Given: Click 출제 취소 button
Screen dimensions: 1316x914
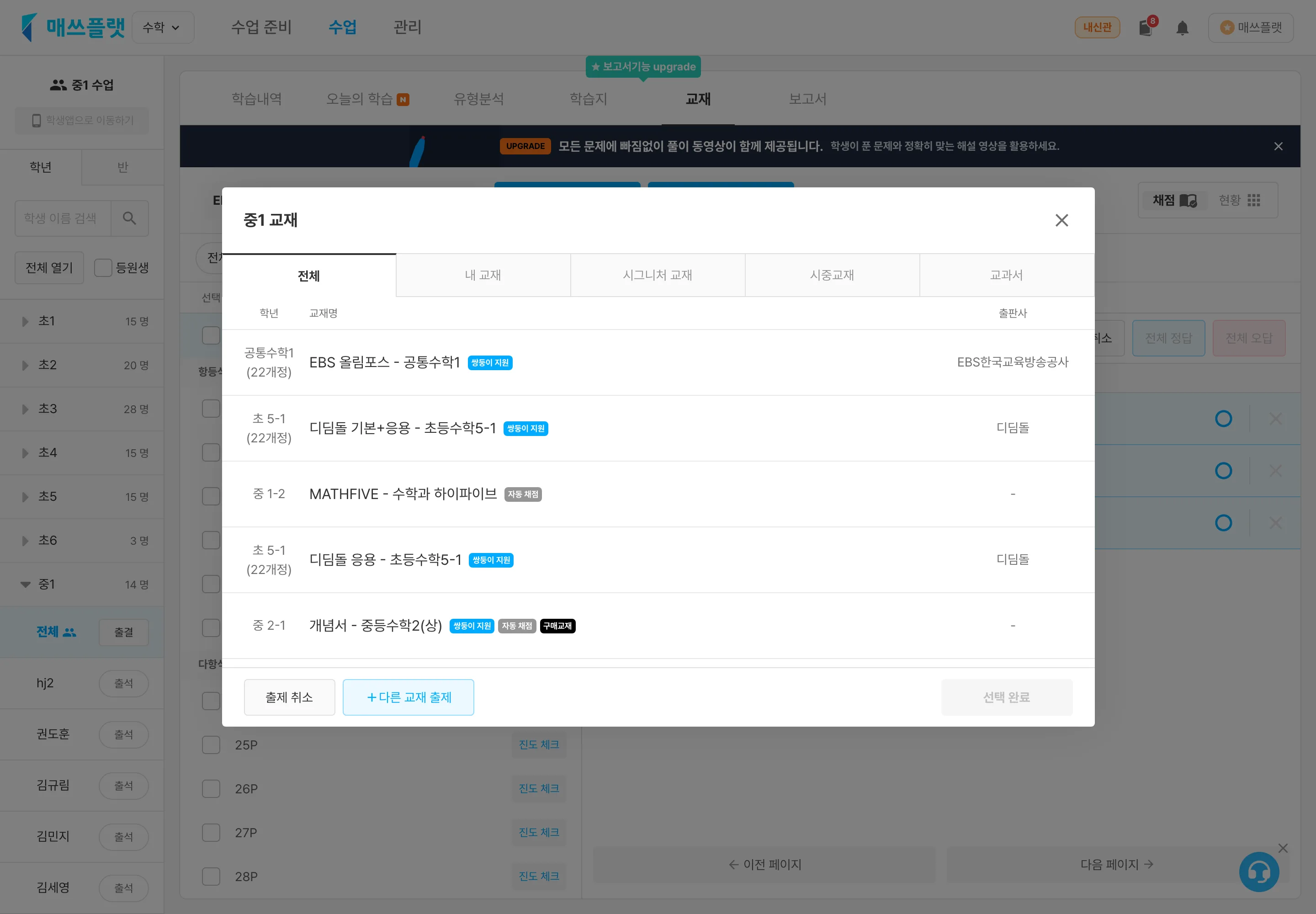Looking at the screenshot, I should click(x=289, y=697).
